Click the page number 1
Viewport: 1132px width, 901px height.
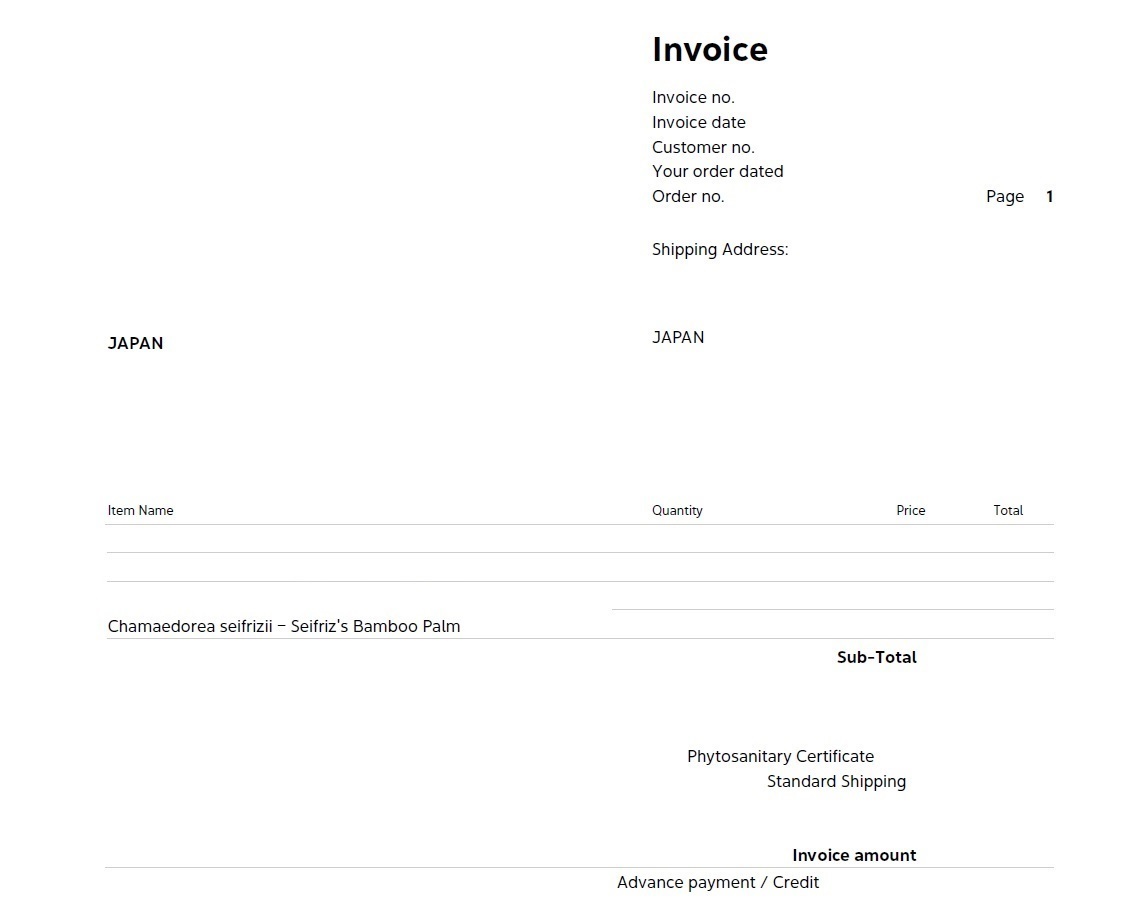(x=1050, y=196)
